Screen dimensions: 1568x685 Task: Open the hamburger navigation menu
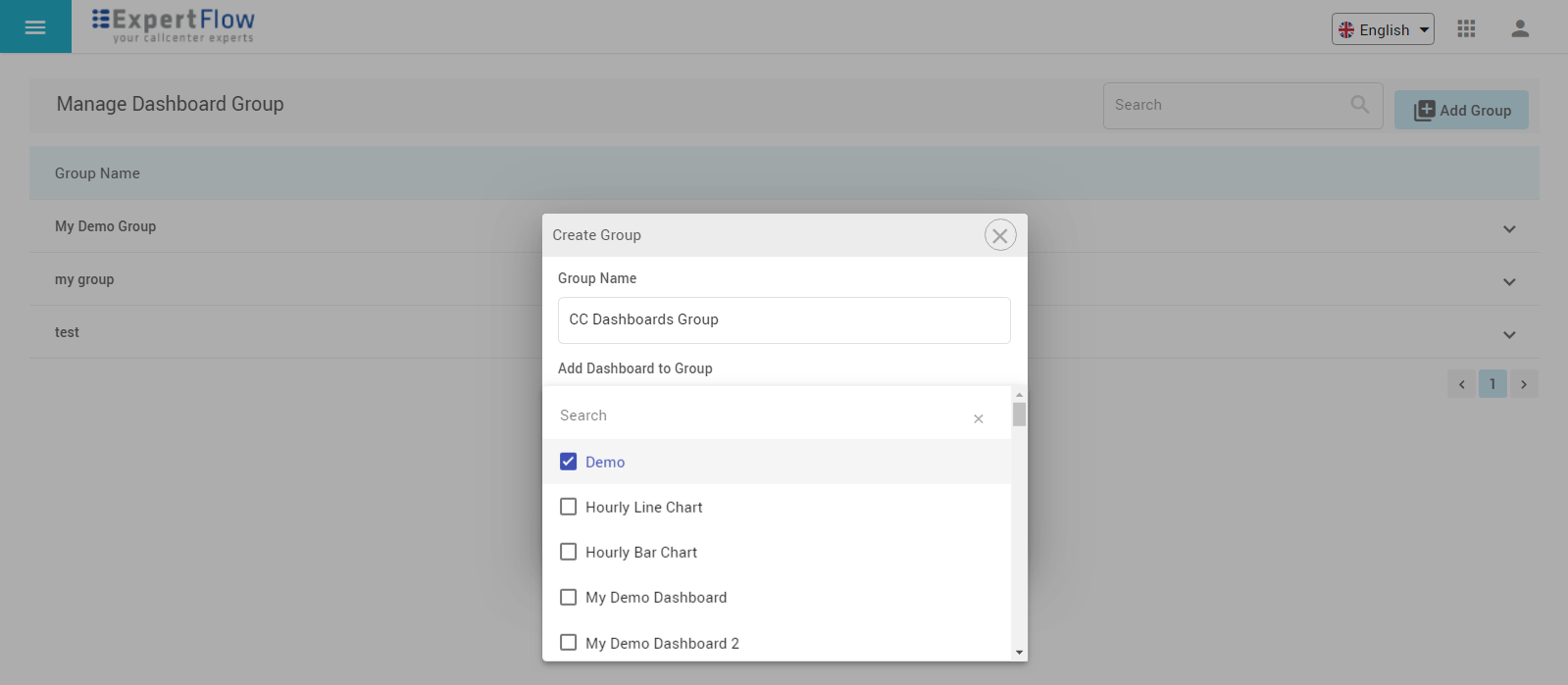pyautogui.click(x=35, y=27)
